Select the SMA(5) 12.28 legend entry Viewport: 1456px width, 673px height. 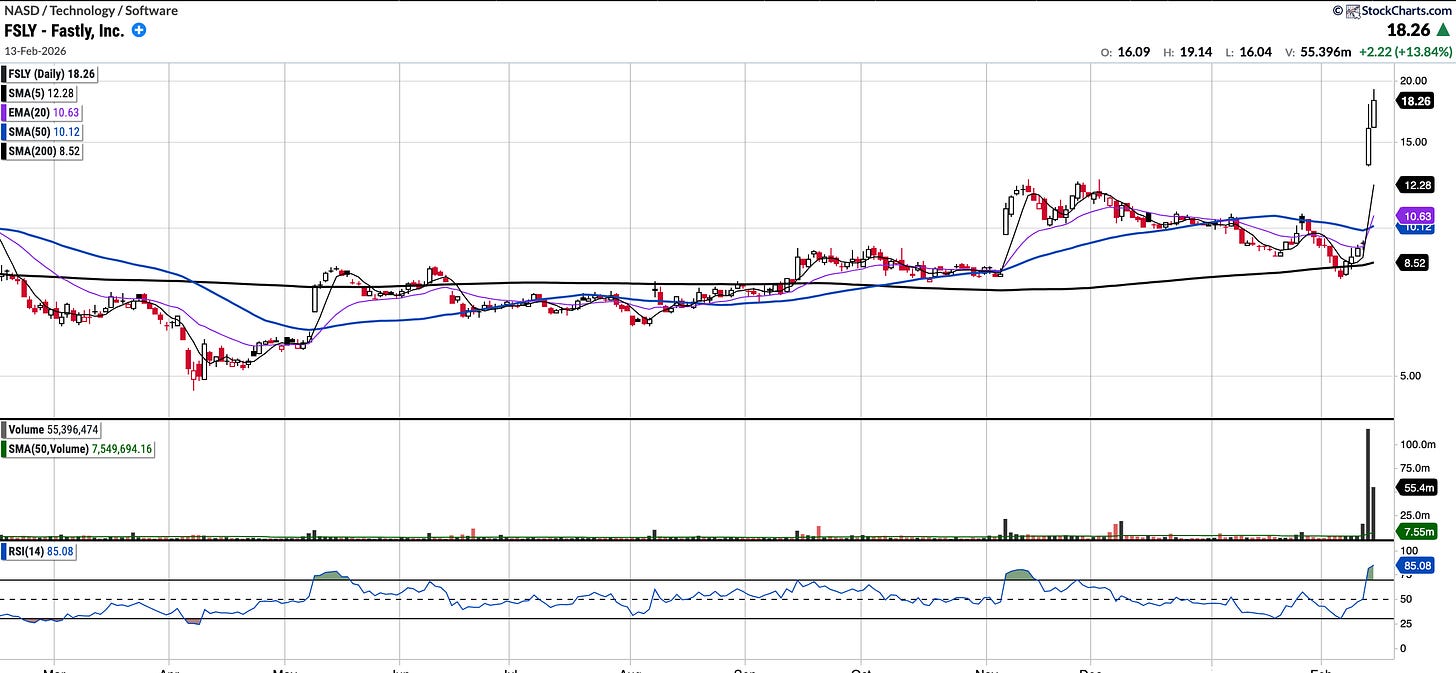(40, 93)
